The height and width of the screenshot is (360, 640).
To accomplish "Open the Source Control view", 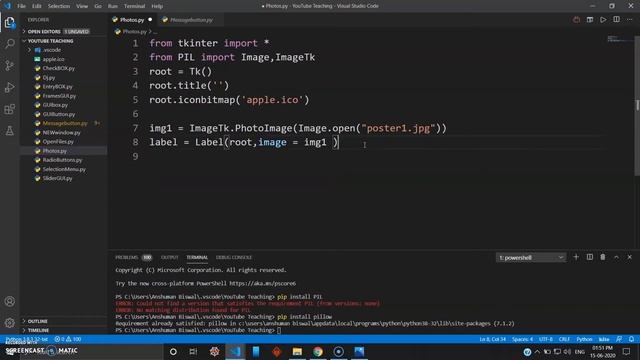I will (x=9, y=65).
